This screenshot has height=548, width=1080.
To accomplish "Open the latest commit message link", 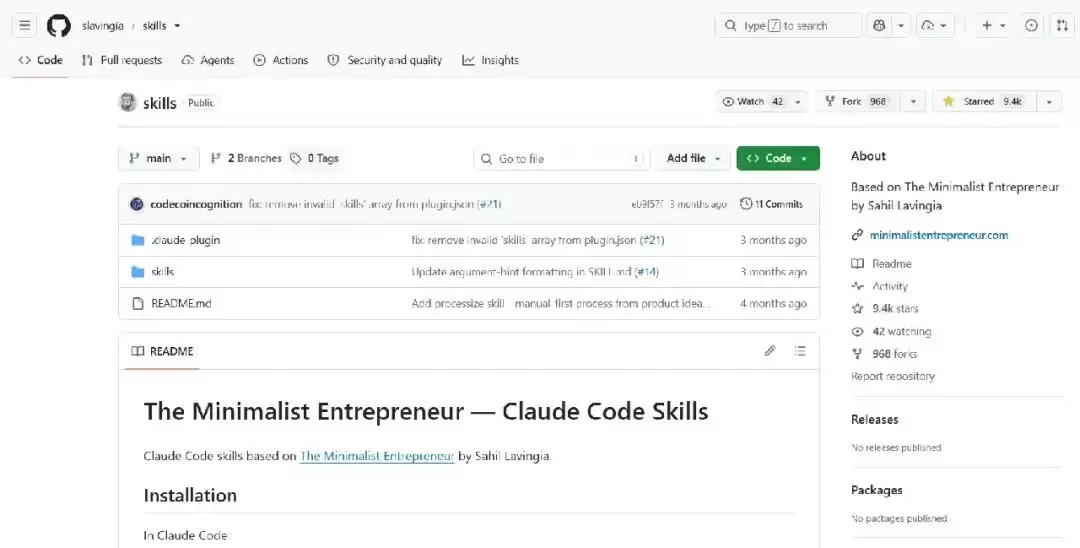I will pyautogui.click(x=375, y=204).
